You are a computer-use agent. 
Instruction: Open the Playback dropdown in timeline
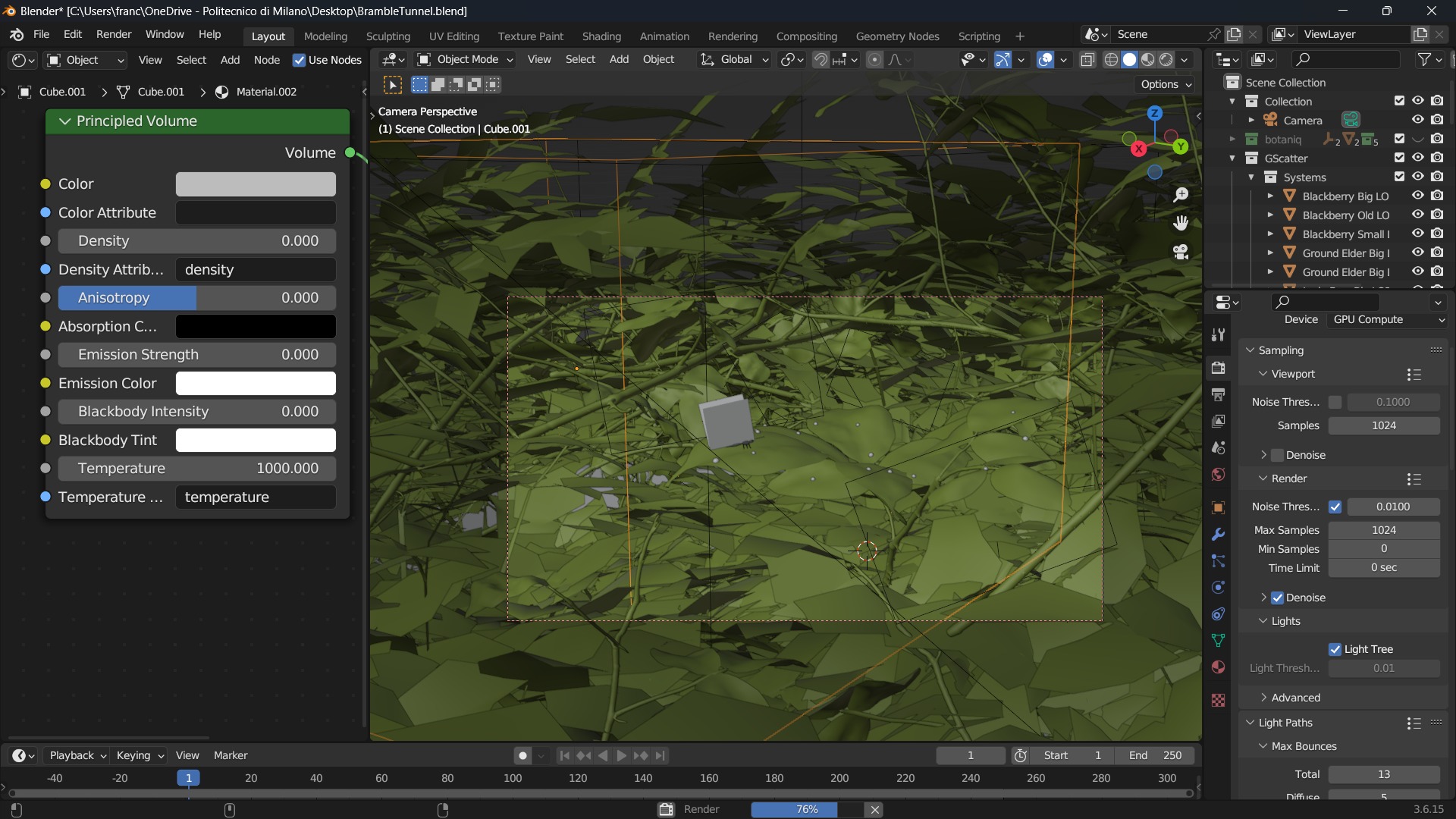click(77, 755)
